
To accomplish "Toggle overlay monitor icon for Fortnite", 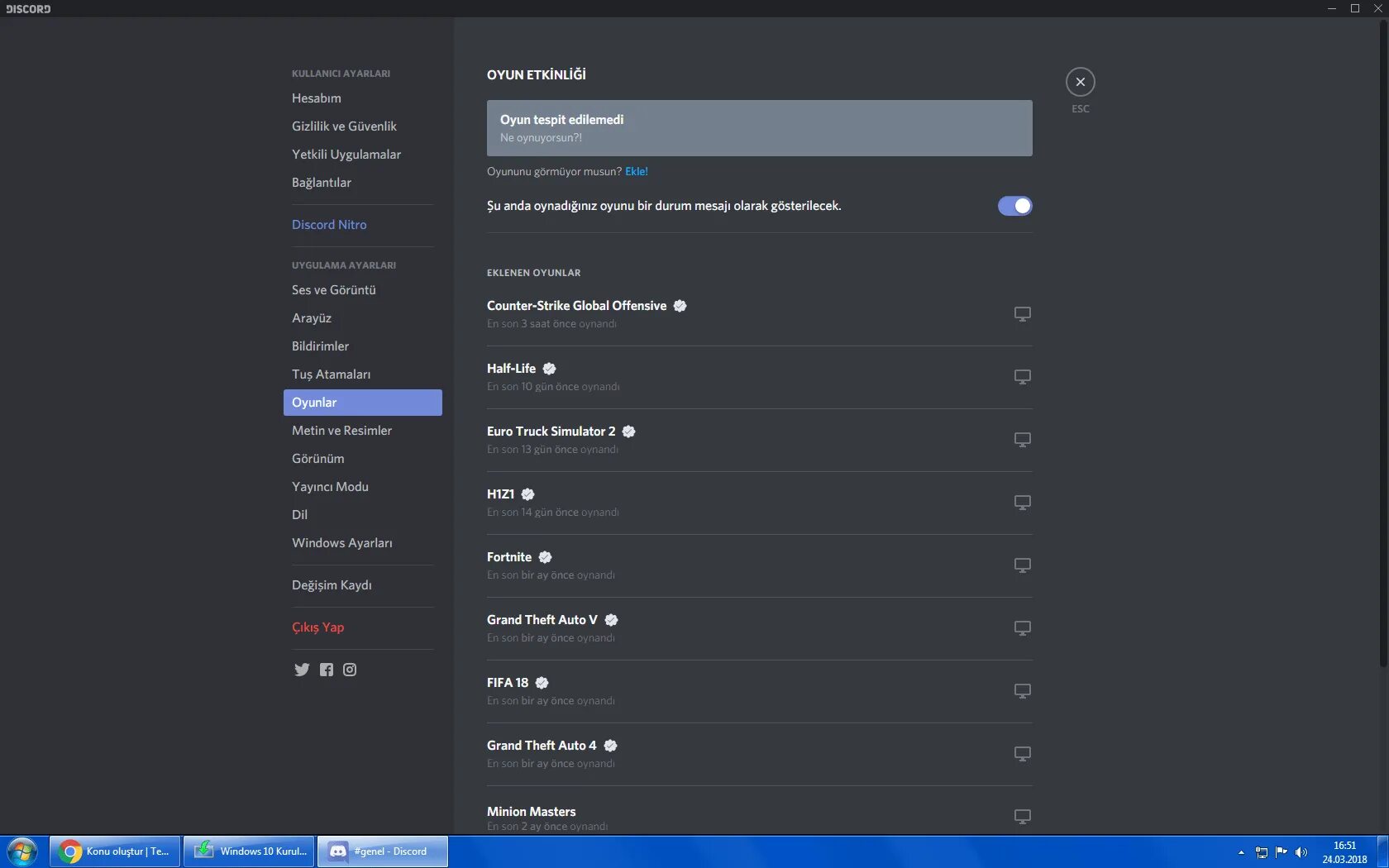I will pyautogui.click(x=1023, y=565).
